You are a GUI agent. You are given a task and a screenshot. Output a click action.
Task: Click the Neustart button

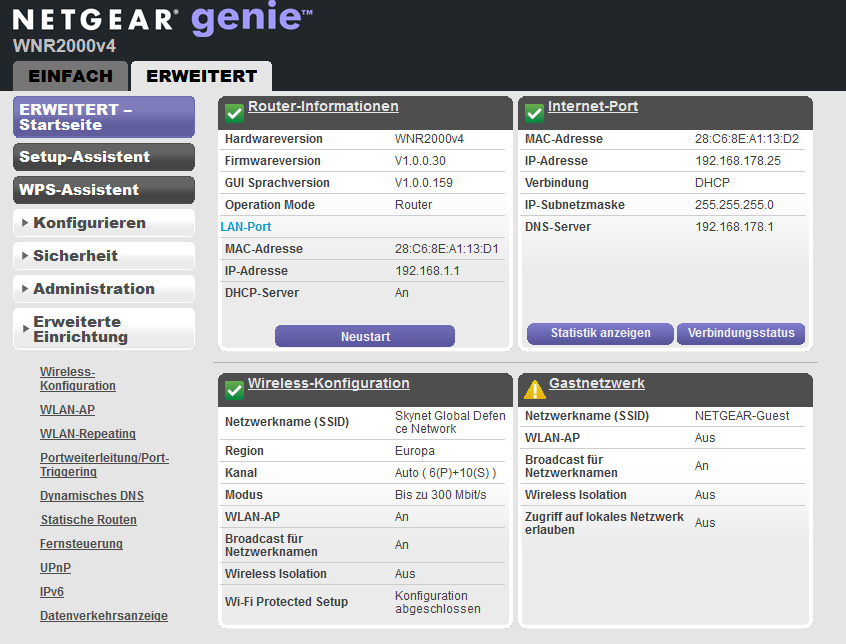click(x=365, y=336)
